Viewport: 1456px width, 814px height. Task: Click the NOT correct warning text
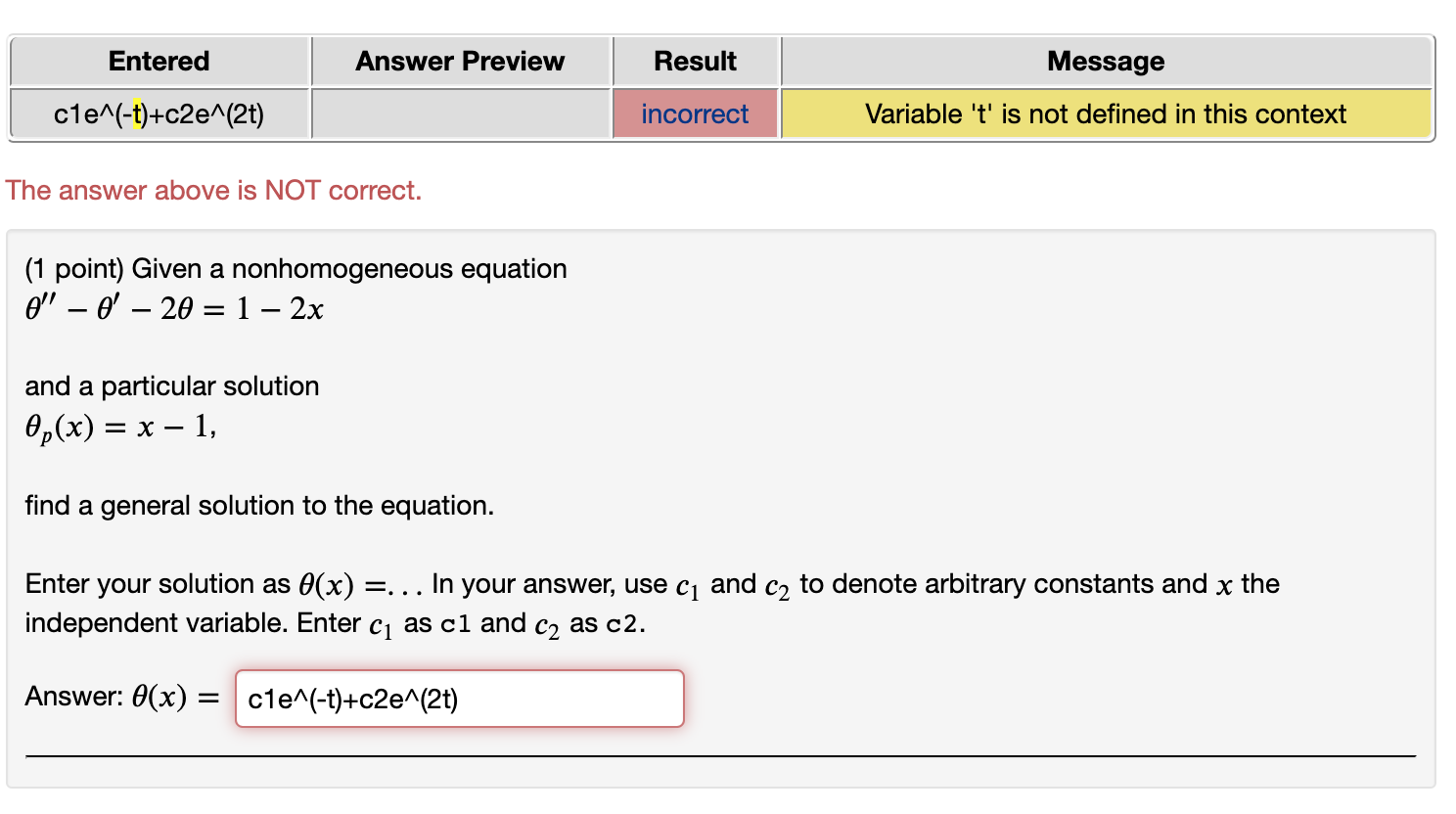213,190
